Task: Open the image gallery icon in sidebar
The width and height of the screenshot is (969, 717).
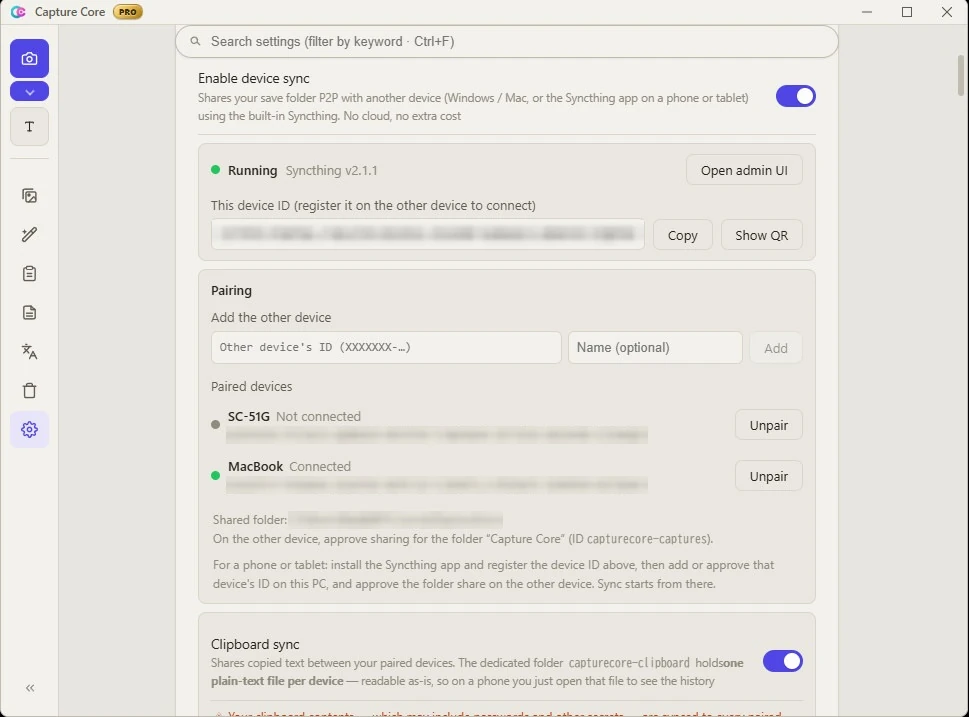Action: click(29, 196)
